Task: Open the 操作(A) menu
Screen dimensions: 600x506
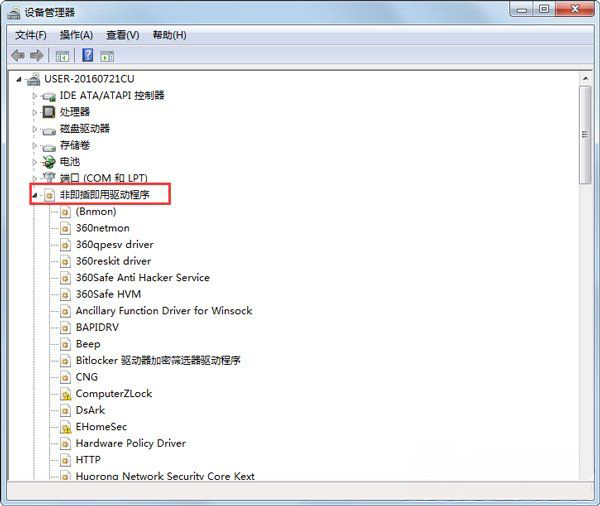Action: click(76, 35)
